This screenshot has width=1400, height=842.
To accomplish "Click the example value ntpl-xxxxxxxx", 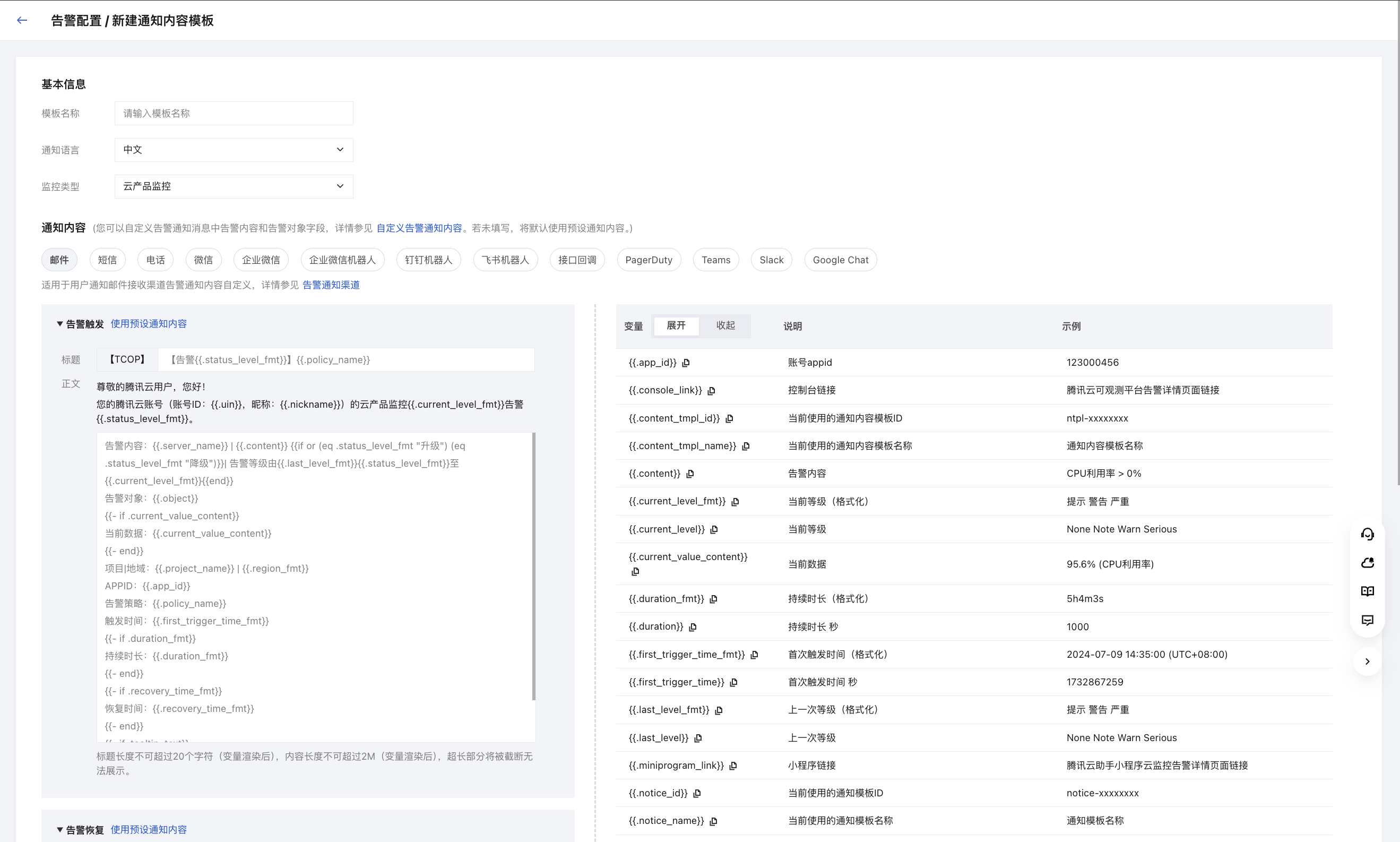I will [x=1097, y=419].
